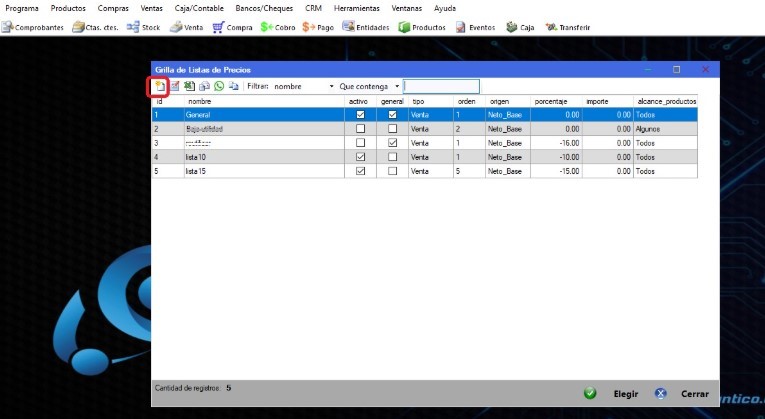Open the Programa menu
Image resolution: width=765 pixels, height=419 pixels.
(x=22, y=8)
